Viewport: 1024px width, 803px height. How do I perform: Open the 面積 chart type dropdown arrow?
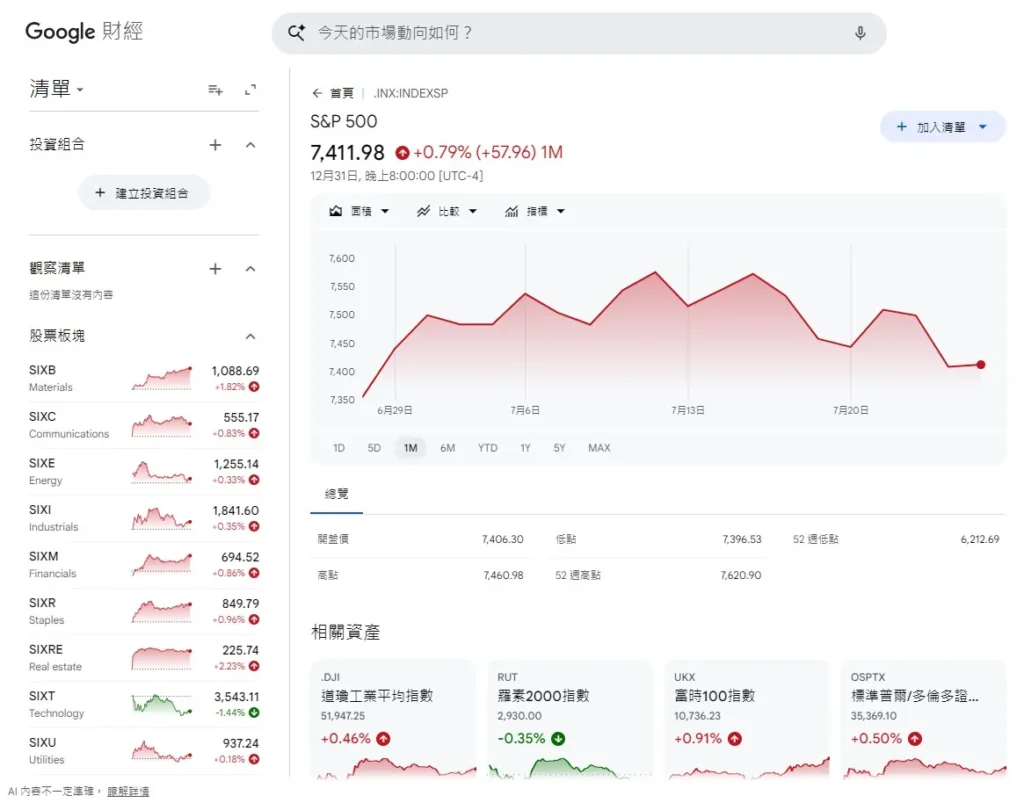coord(385,212)
